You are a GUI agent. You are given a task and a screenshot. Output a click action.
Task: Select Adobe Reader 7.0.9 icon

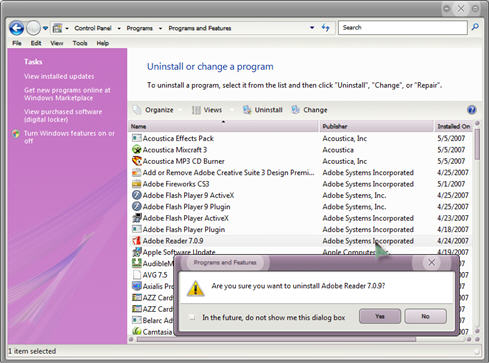tap(137, 241)
